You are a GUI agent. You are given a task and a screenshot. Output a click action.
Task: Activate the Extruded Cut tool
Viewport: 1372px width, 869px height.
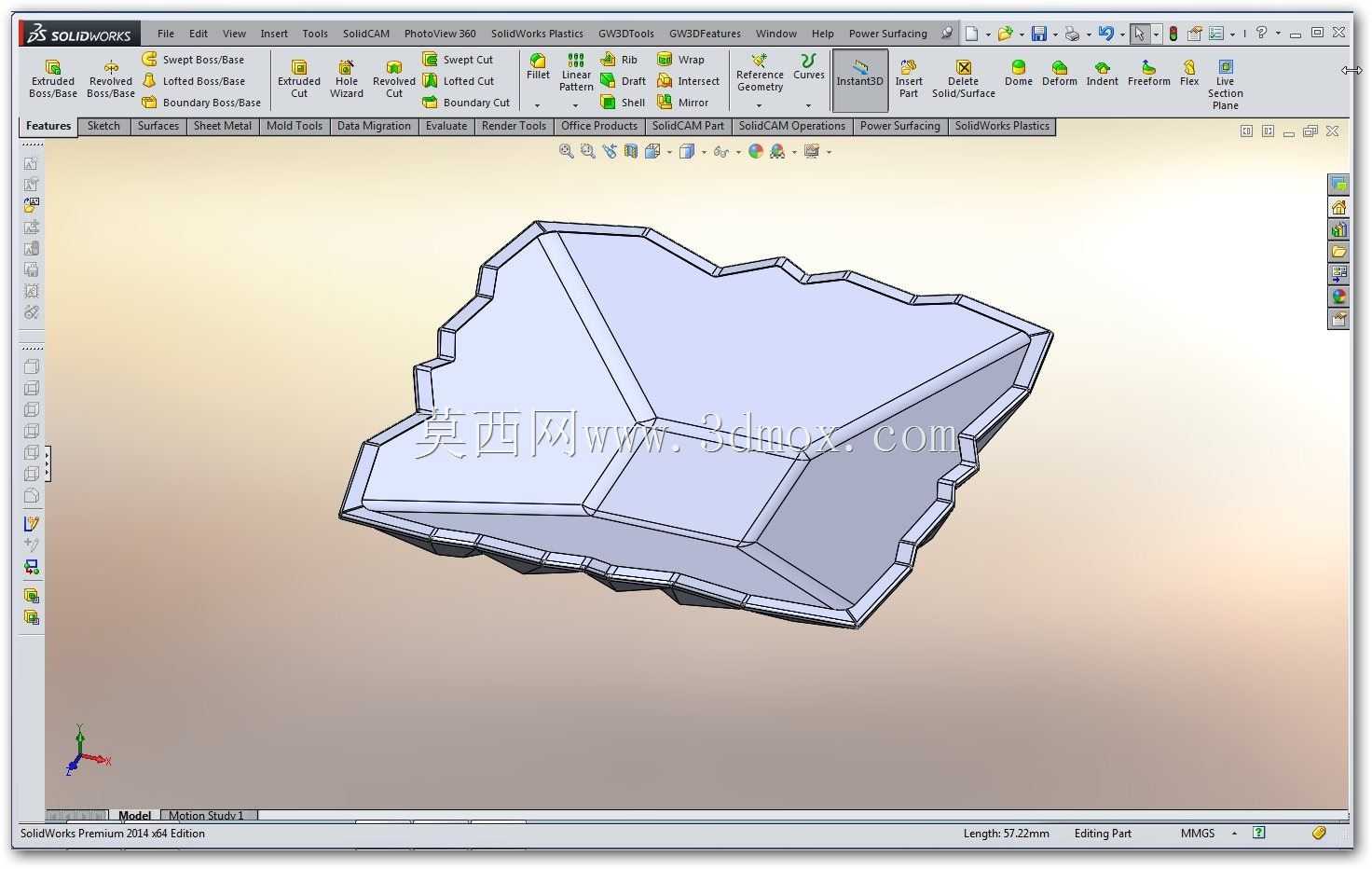click(299, 78)
